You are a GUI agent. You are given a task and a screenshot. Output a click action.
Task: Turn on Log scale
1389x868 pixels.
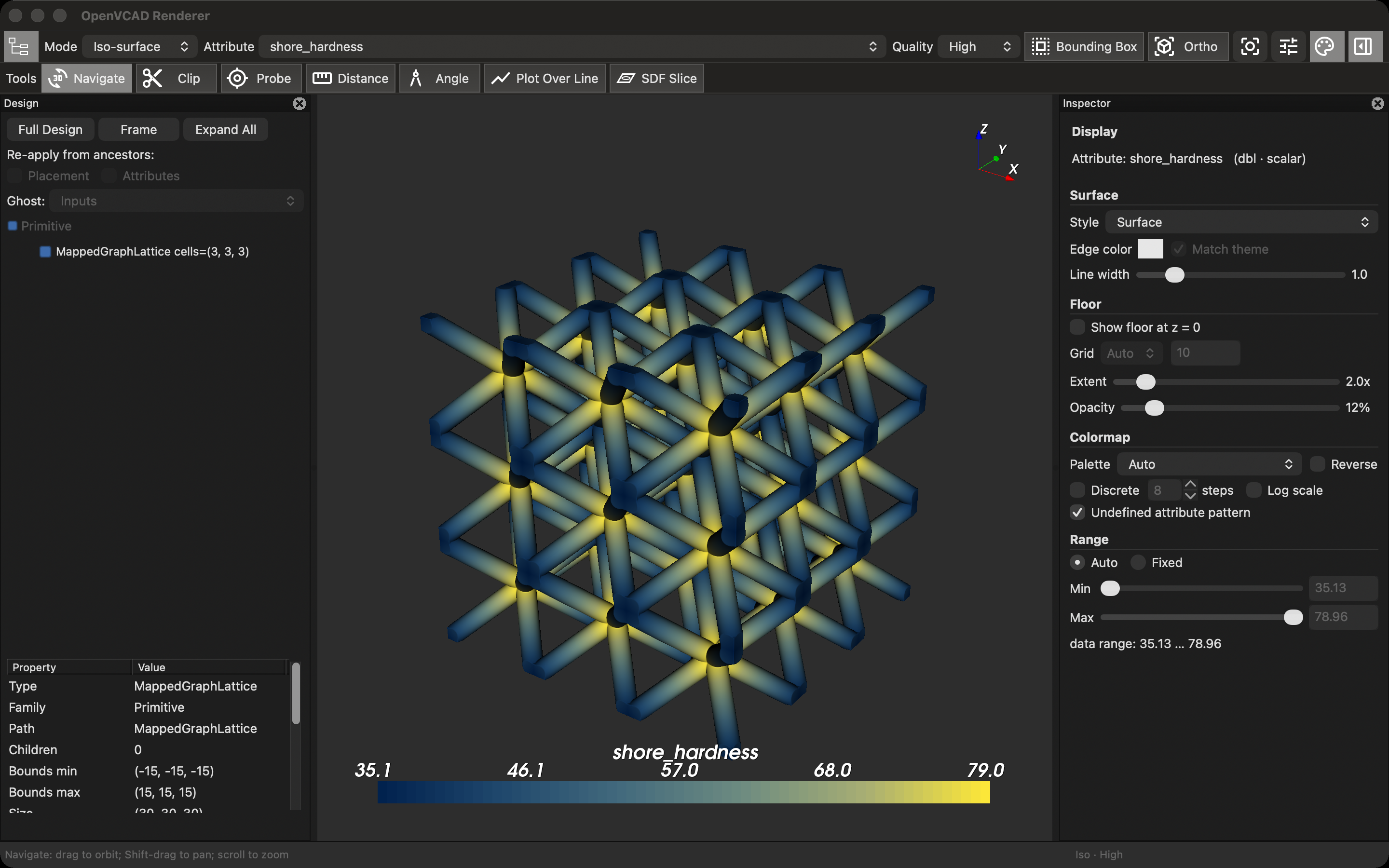[1254, 490]
